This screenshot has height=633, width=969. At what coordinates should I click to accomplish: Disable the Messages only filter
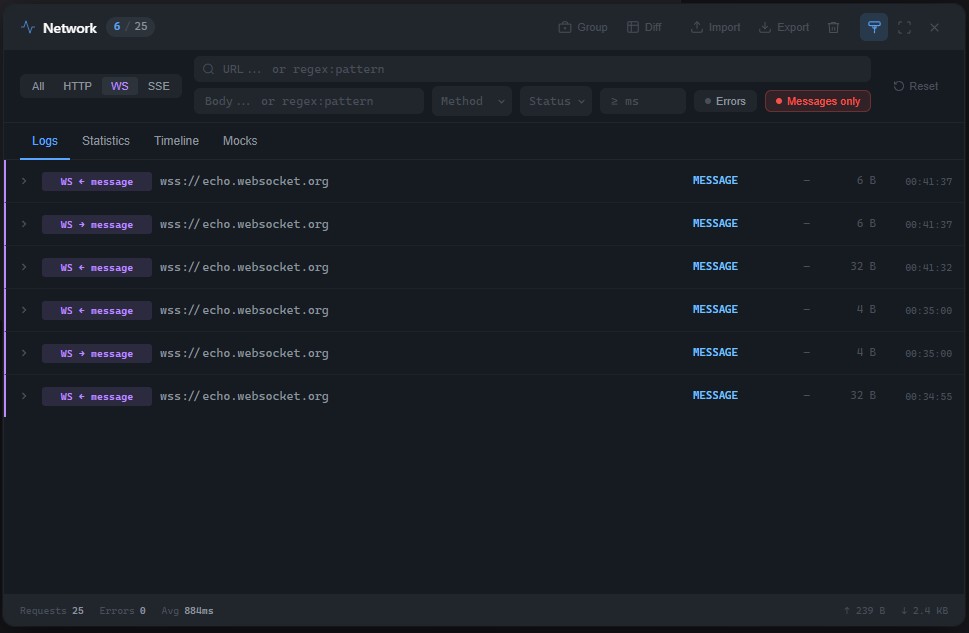coord(817,101)
